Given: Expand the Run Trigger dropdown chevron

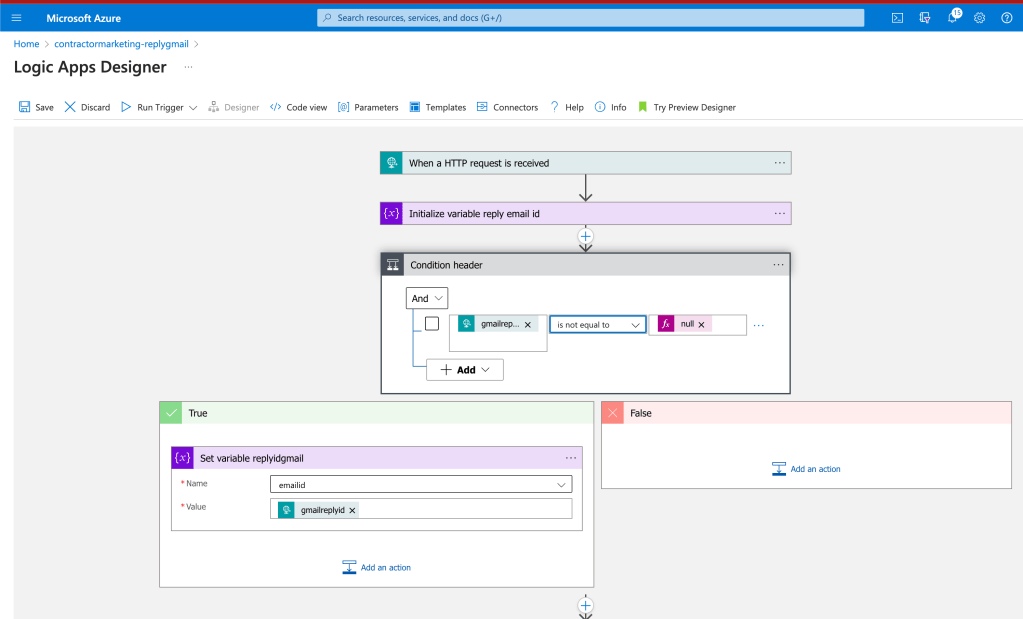Looking at the screenshot, I should (x=193, y=108).
